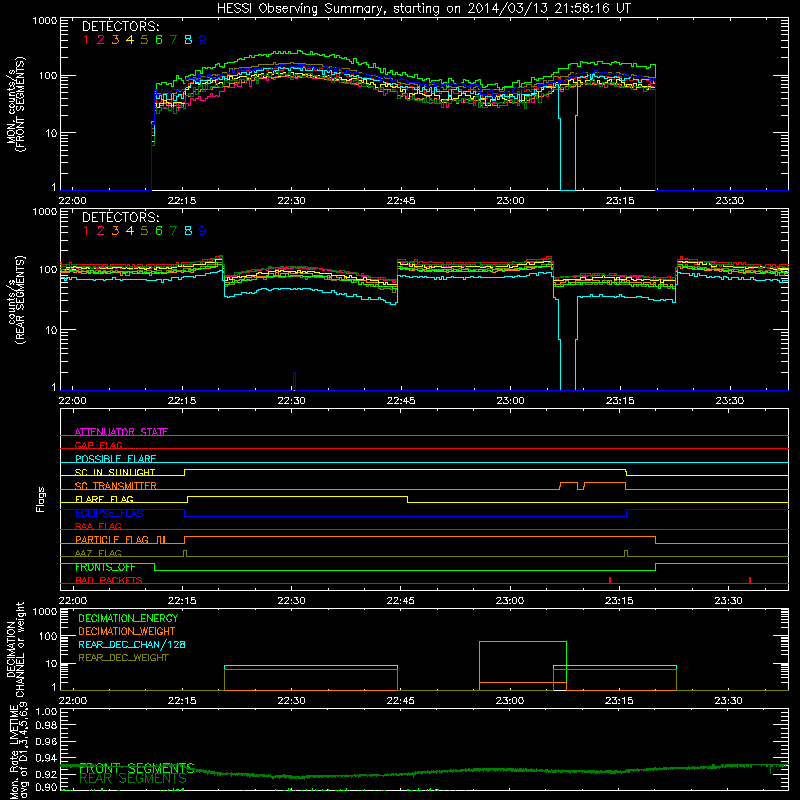Click the blue spike near 22:30 in the rear segments plot

(x=294, y=381)
